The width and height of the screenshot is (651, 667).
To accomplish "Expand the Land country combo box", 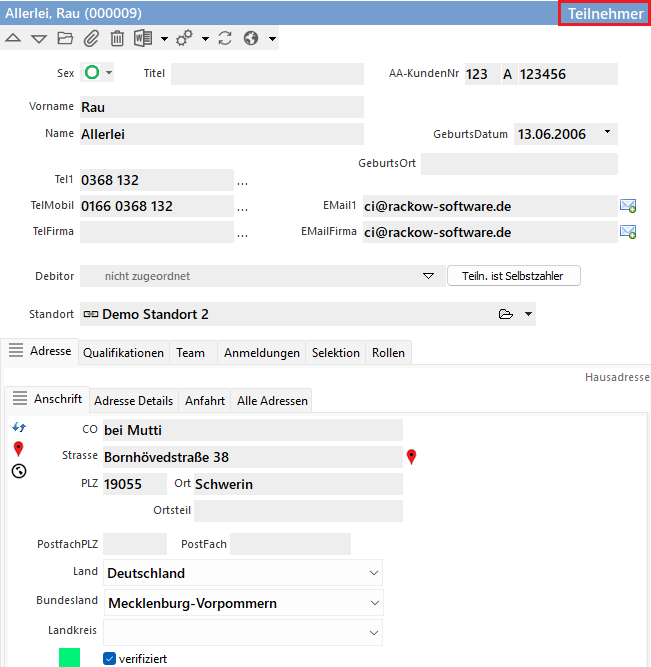I will [374, 573].
